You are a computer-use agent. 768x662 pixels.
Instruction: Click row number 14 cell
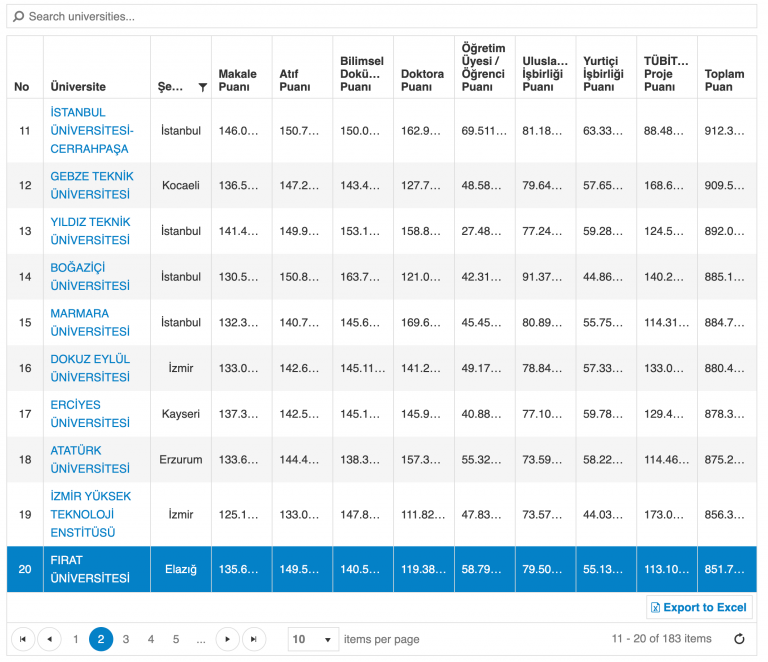point(25,277)
